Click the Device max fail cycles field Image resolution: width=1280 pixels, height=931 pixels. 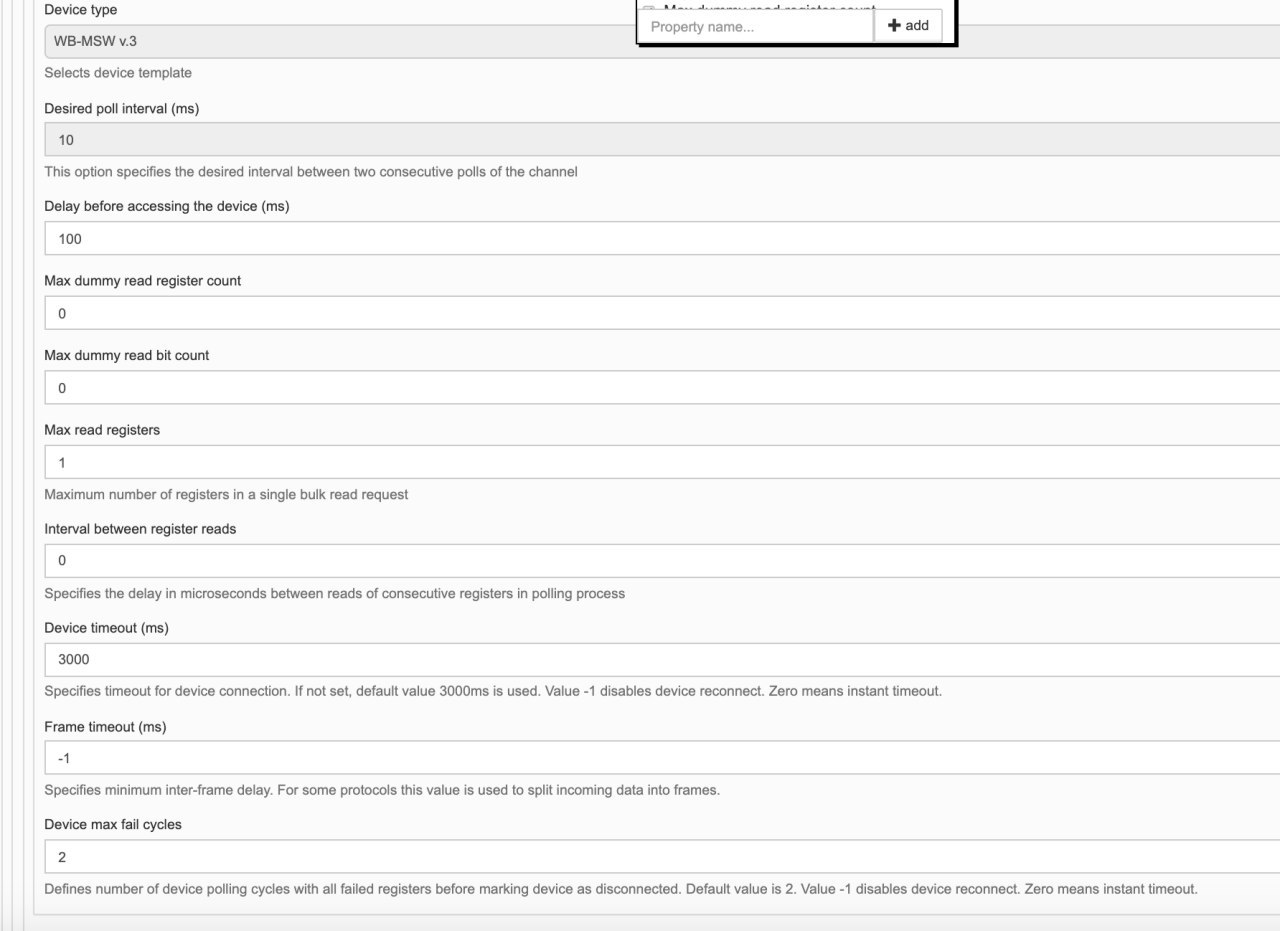[x=662, y=857]
